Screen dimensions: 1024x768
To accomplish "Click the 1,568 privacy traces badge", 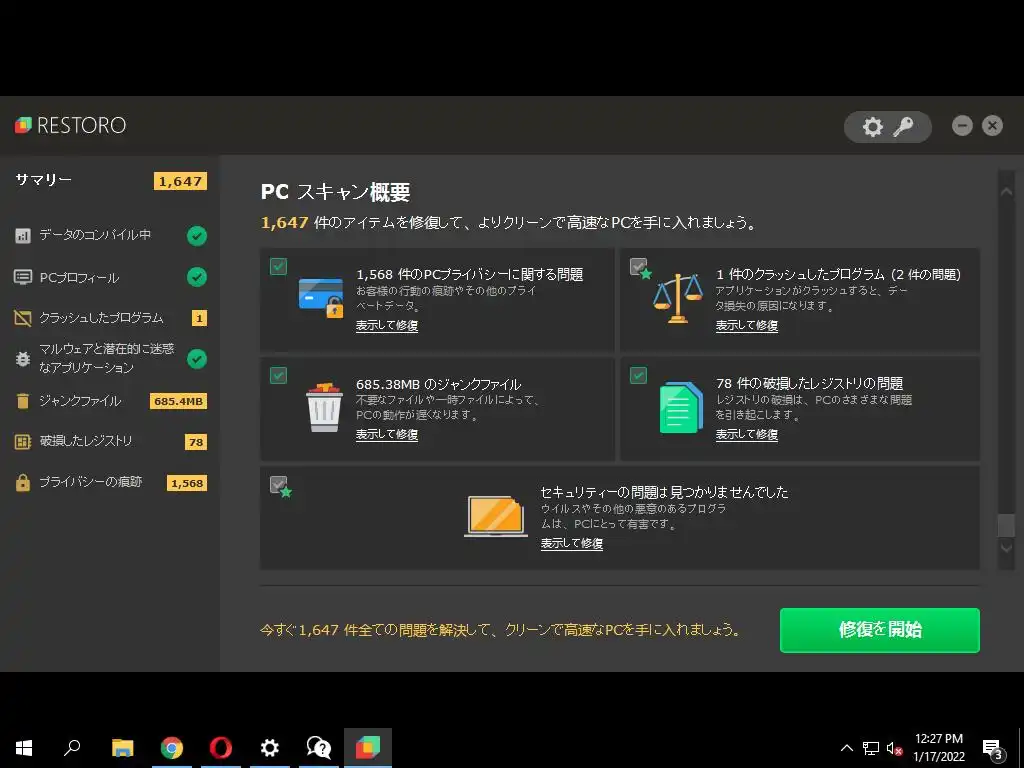I will (187, 483).
